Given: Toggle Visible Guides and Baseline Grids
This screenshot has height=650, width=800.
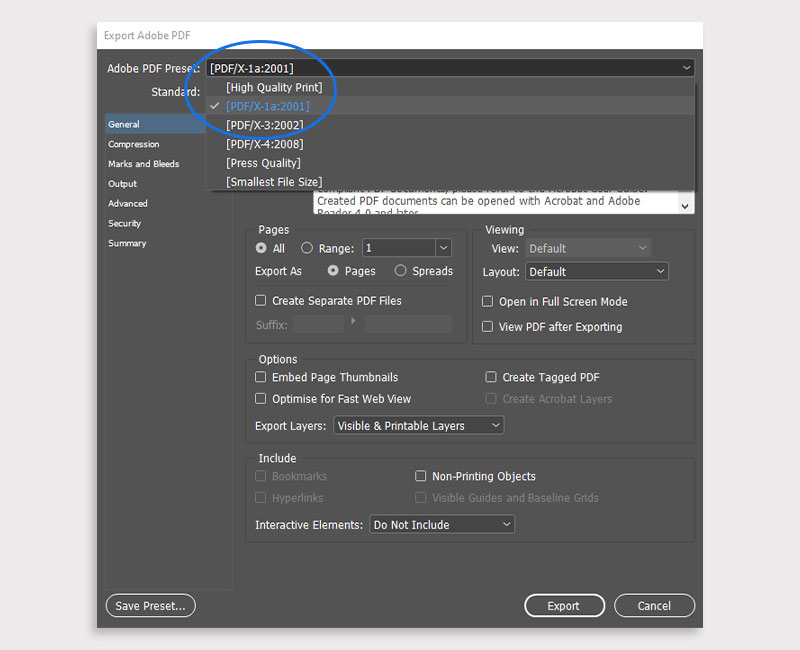Looking at the screenshot, I should click(x=420, y=497).
